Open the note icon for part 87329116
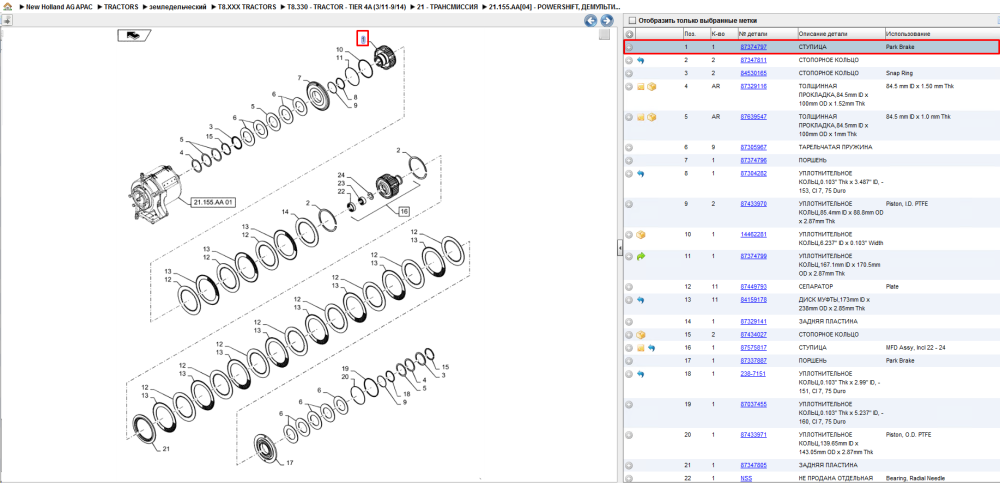The width and height of the screenshot is (1000, 483). tap(641, 87)
